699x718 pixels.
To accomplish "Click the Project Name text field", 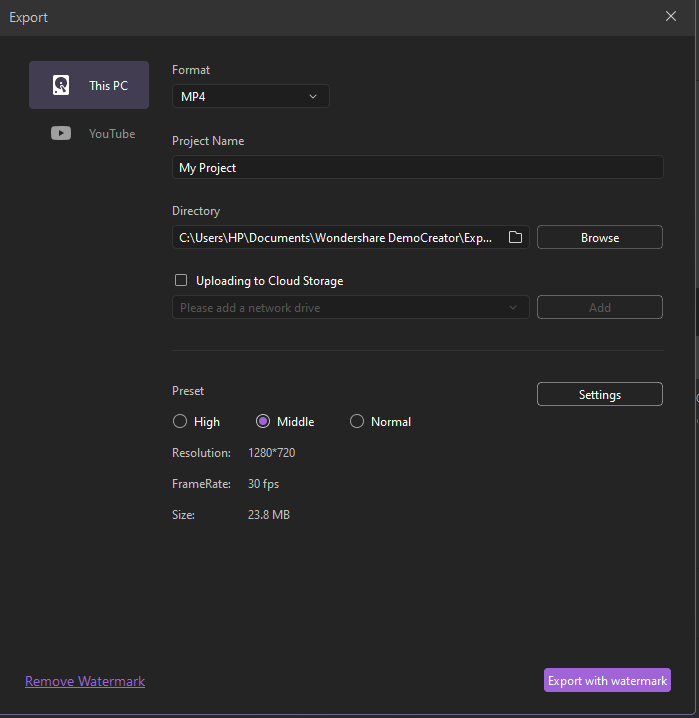I will [417, 168].
